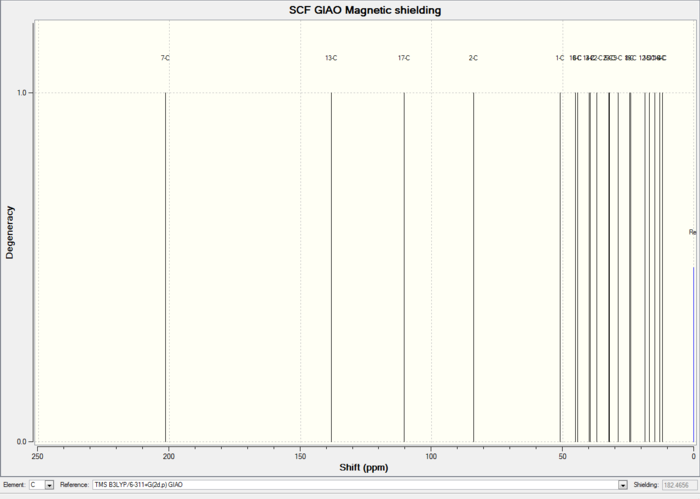Select the 7-C peak line near 200 ppm
This screenshot has width=700, height=499.
coord(166,267)
